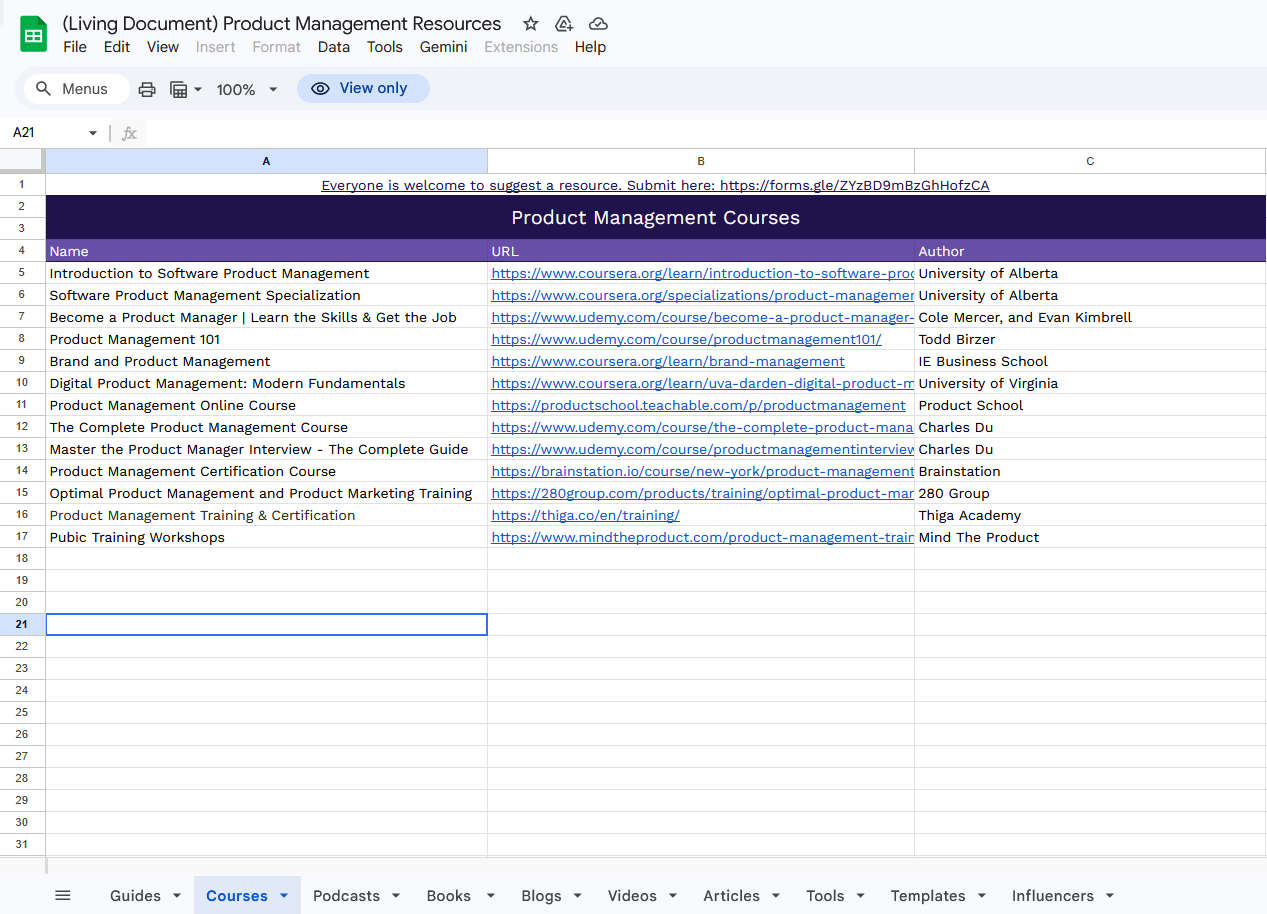Click the Google Sheets home logo

tap(33, 34)
